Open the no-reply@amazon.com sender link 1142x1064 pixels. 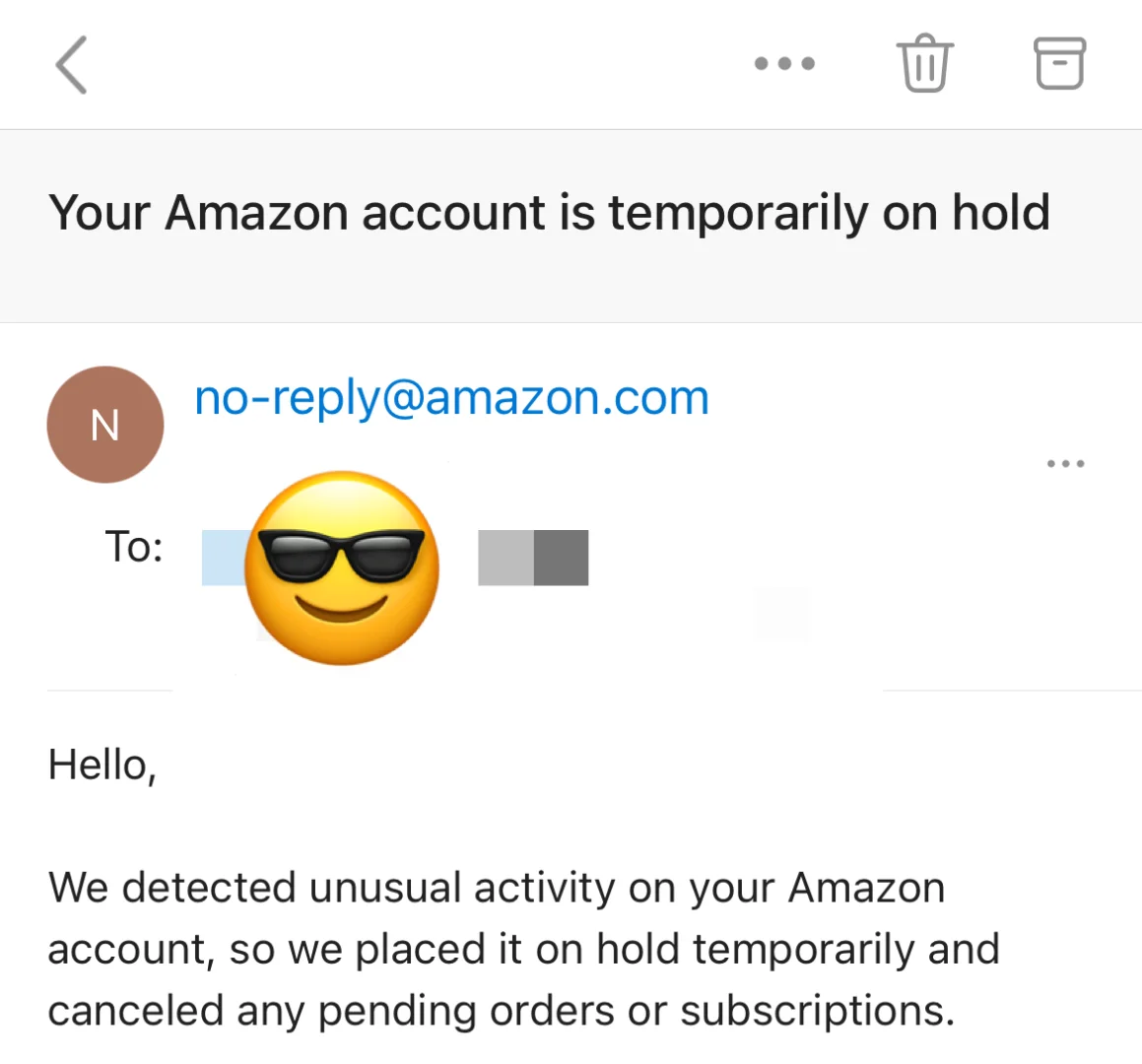tap(451, 398)
